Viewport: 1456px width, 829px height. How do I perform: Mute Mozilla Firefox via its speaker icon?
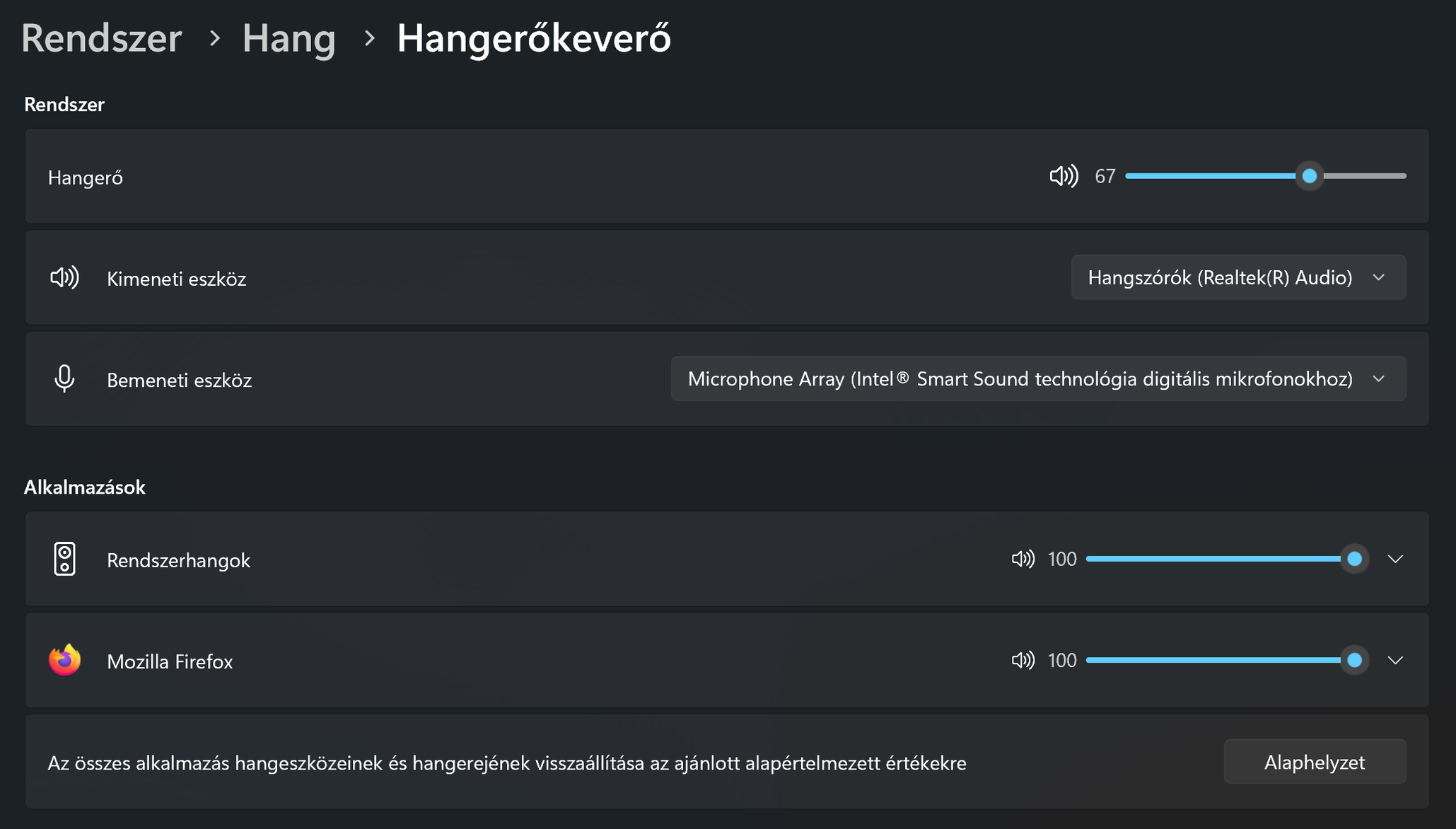point(1023,661)
